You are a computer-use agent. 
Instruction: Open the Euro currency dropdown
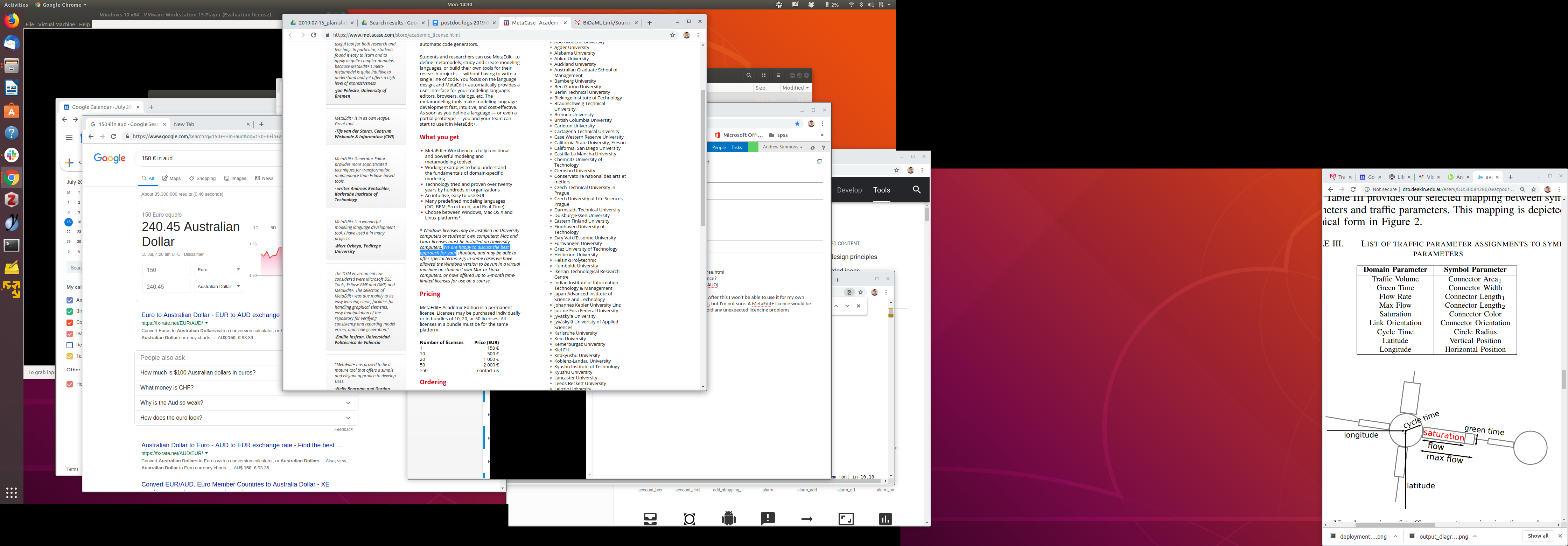point(218,269)
